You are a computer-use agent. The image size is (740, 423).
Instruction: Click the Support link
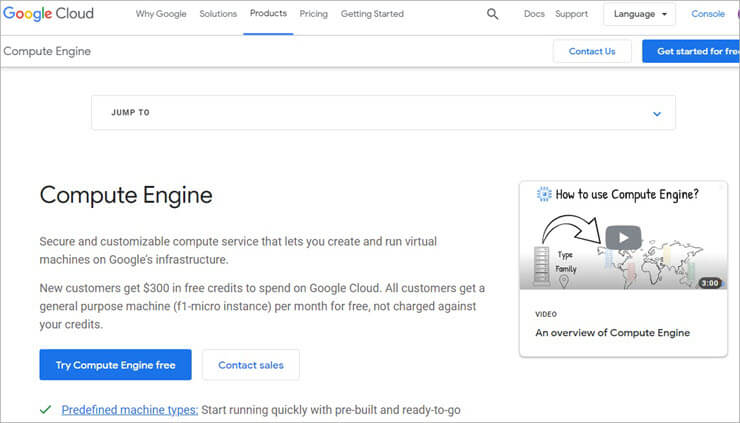pos(571,14)
